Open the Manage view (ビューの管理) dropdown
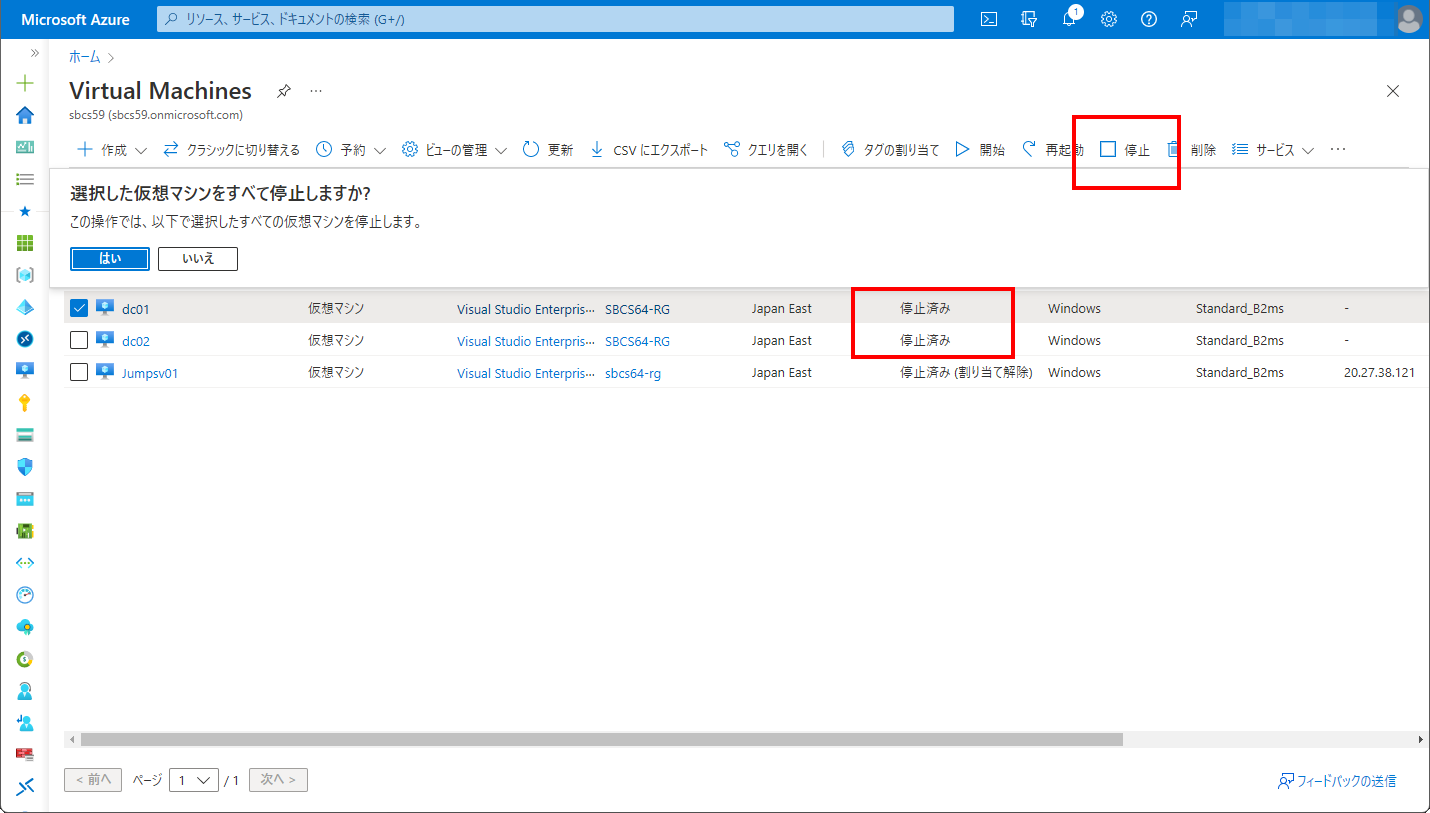 coord(454,150)
